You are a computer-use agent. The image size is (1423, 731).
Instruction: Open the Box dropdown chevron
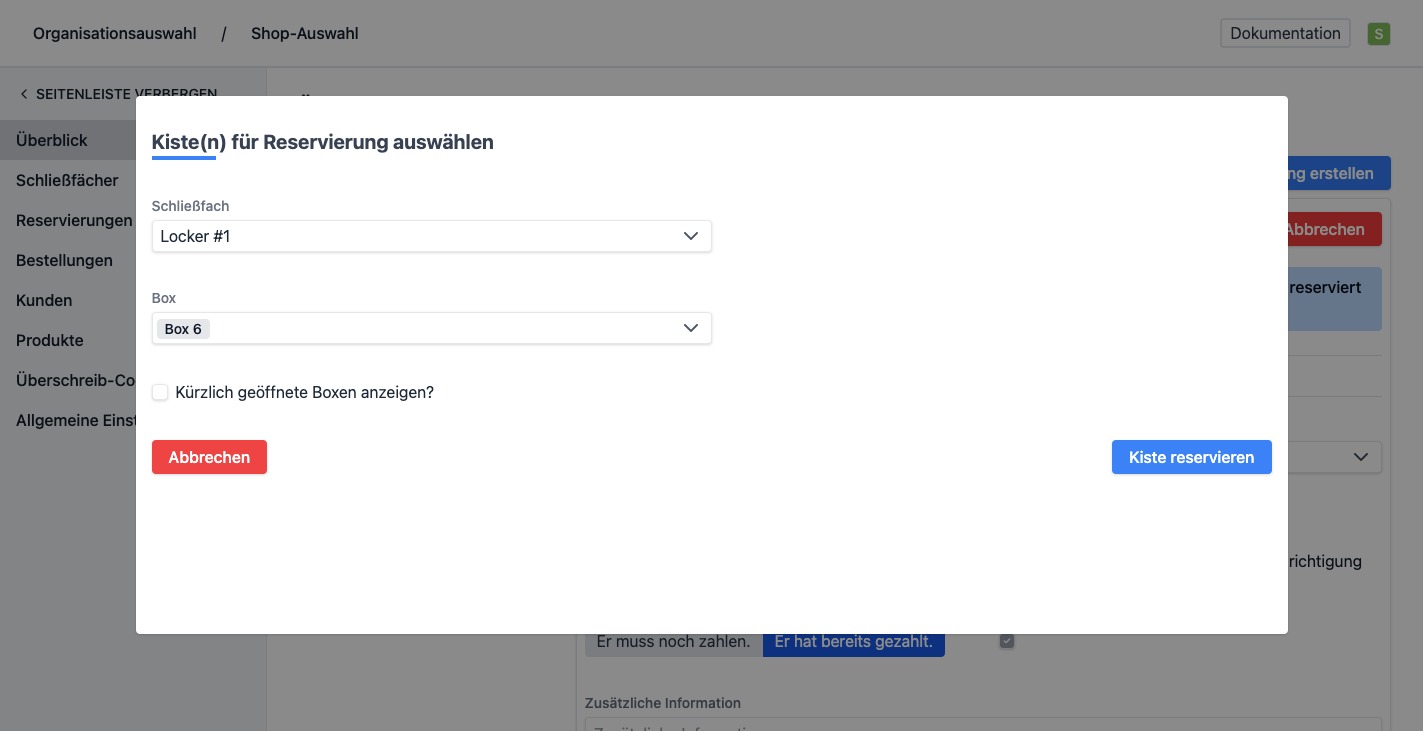click(690, 328)
